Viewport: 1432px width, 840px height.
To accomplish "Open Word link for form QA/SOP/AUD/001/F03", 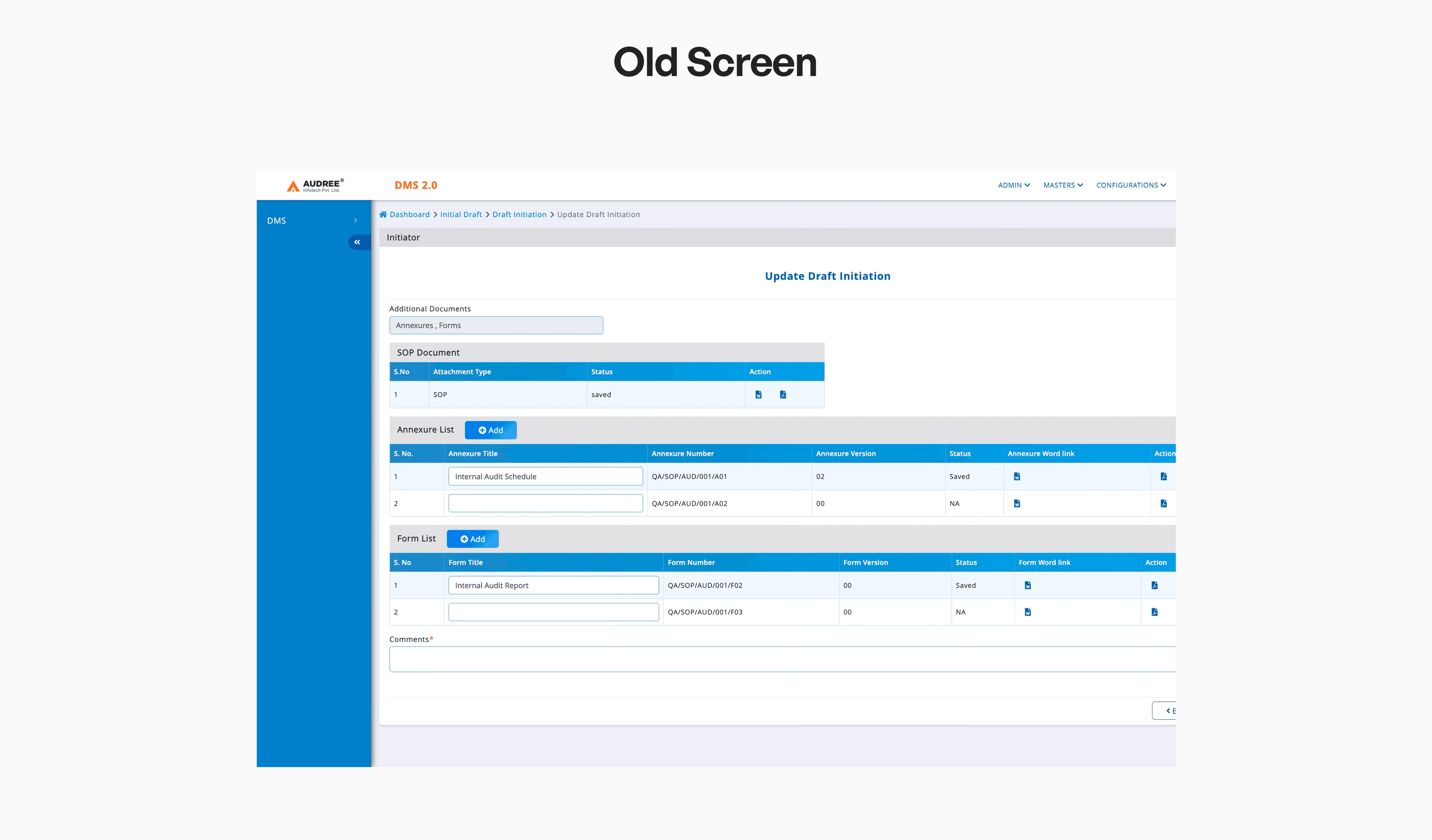I will (x=1027, y=612).
